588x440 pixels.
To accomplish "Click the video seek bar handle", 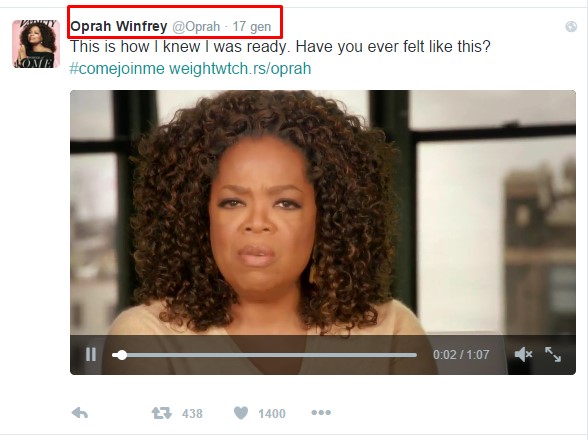I will [122, 355].
